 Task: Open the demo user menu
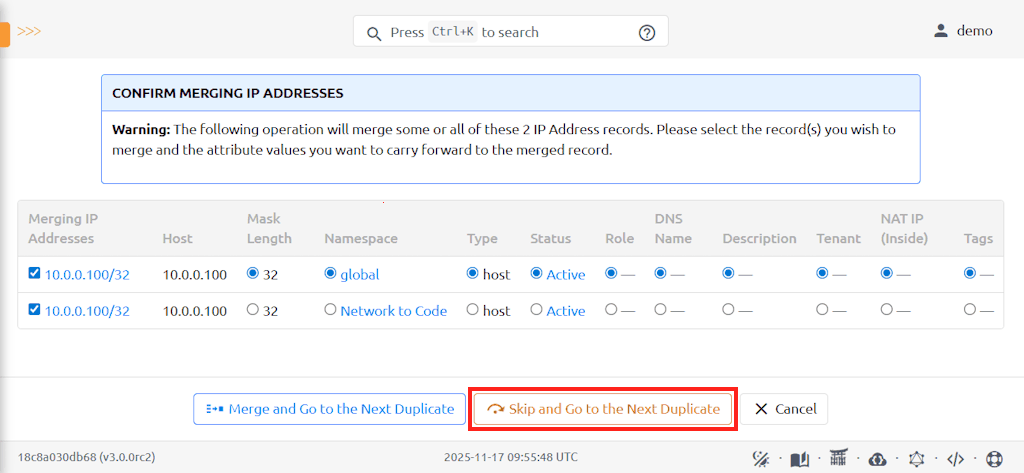(962, 31)
